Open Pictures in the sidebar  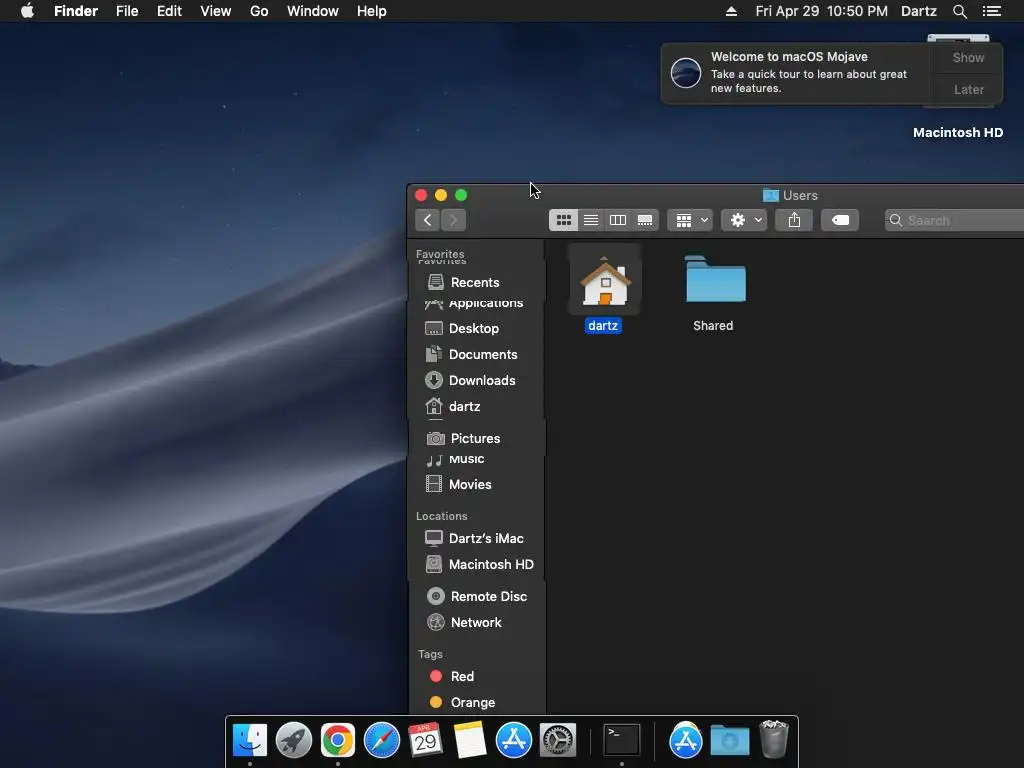click(475, 438)
